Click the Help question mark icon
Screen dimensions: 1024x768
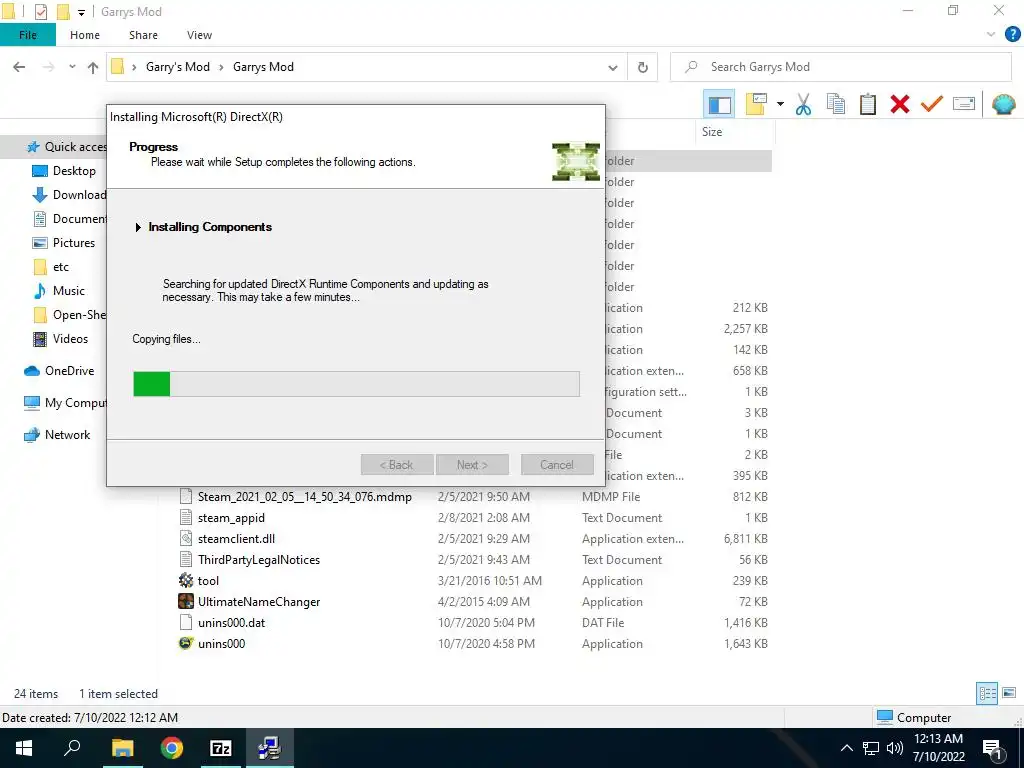(x=1012, y=35)
